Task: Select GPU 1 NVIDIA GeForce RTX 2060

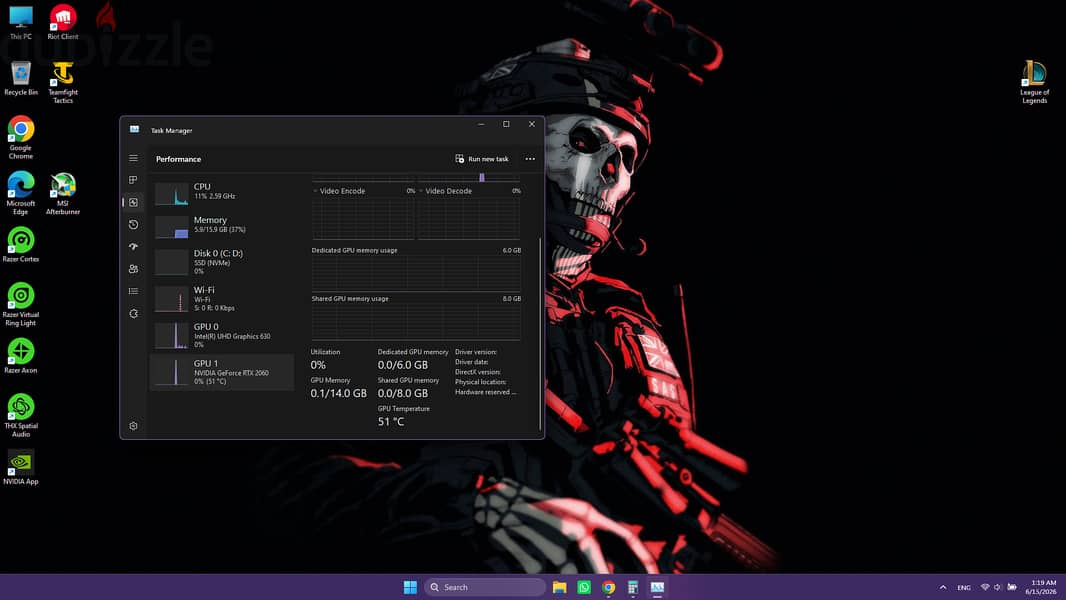Action: tap(222, 372)
